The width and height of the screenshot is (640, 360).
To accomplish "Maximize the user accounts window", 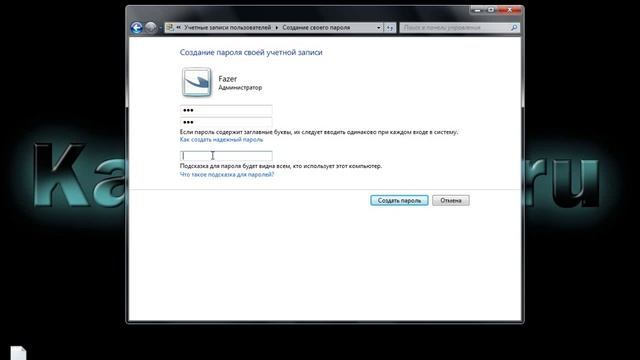I will coord(491,10).
